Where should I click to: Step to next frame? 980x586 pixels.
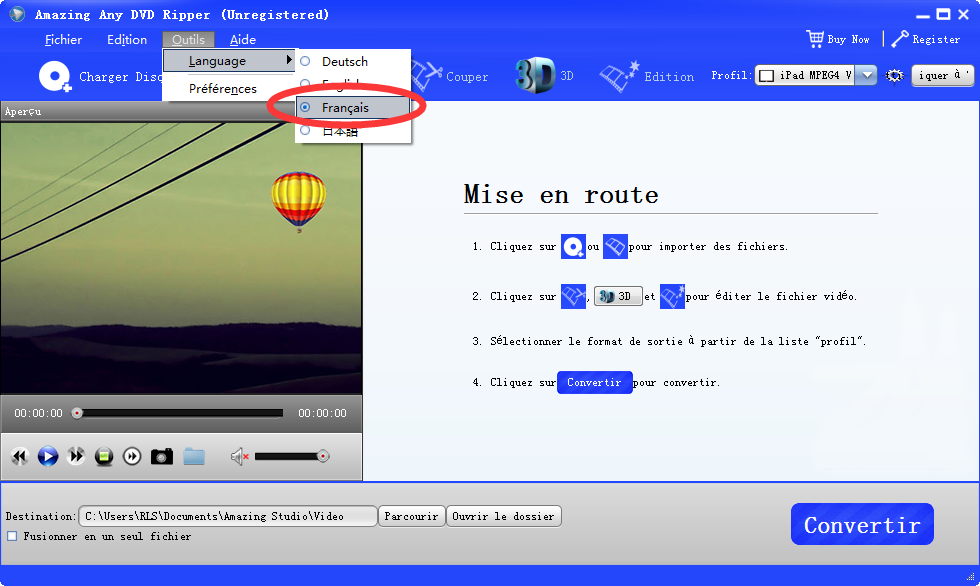pyautogui.click(x=132, y=457)
